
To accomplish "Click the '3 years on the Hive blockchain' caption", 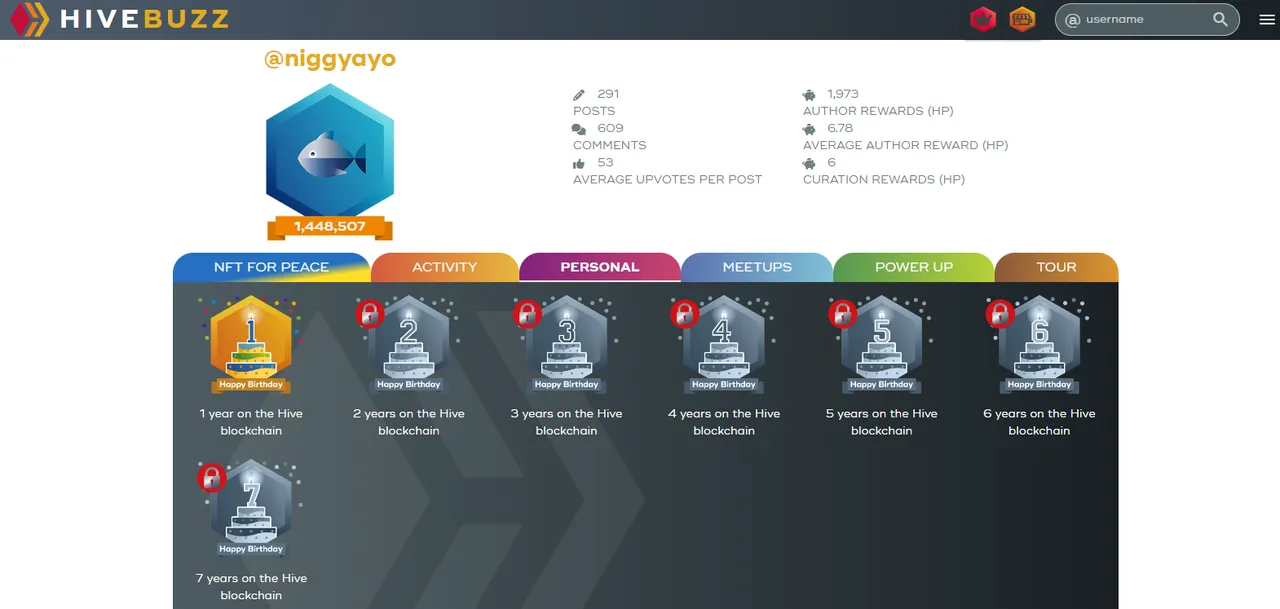I will [x=567, y=422].
